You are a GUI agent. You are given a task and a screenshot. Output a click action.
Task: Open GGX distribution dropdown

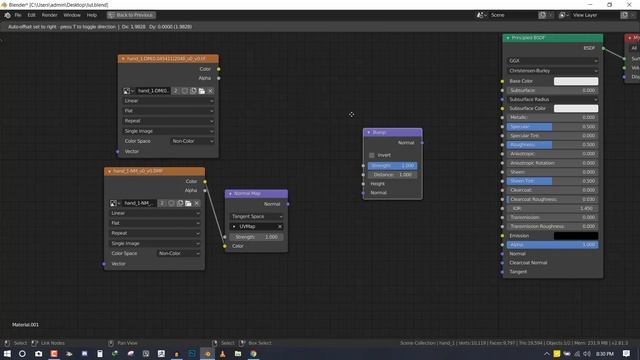tap(553, 61)
